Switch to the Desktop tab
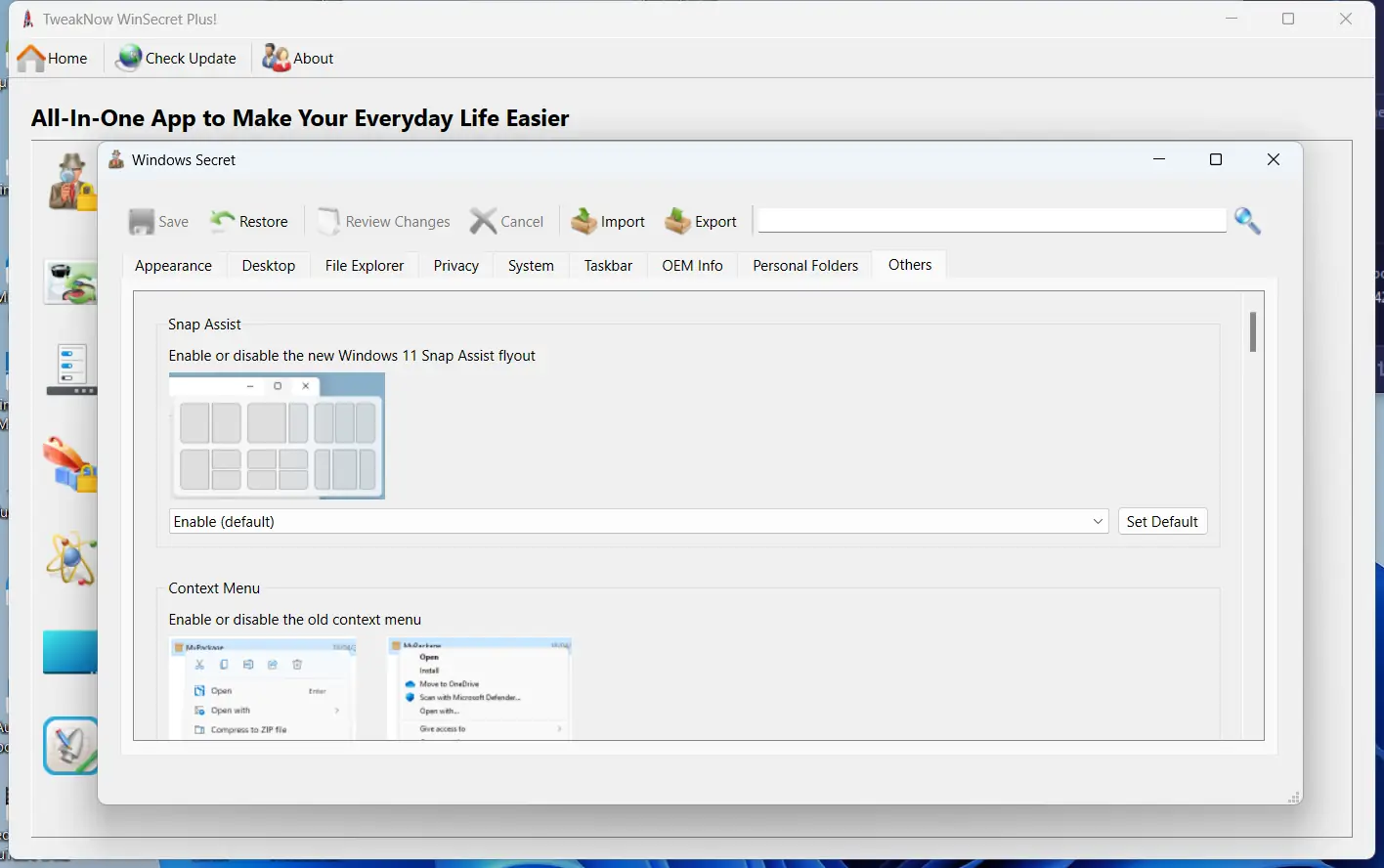Viewport: 1384px width, 868px height. 269,266
